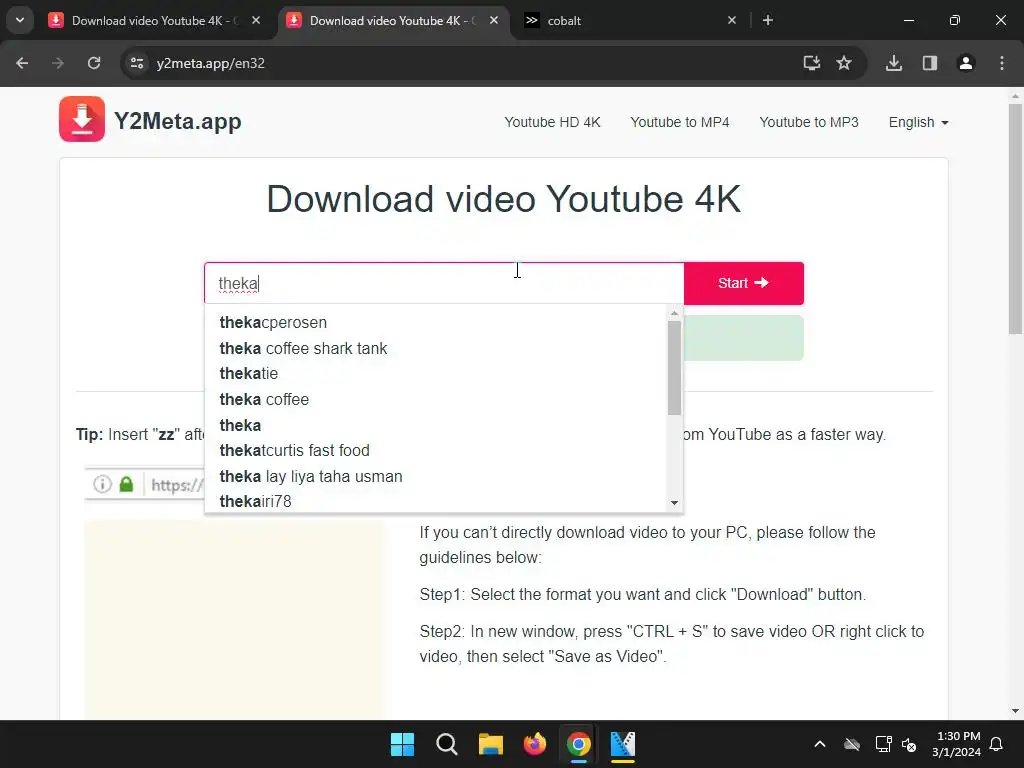Switch to the first Download video Youtube 4K tab

click(x=155, y=21)
